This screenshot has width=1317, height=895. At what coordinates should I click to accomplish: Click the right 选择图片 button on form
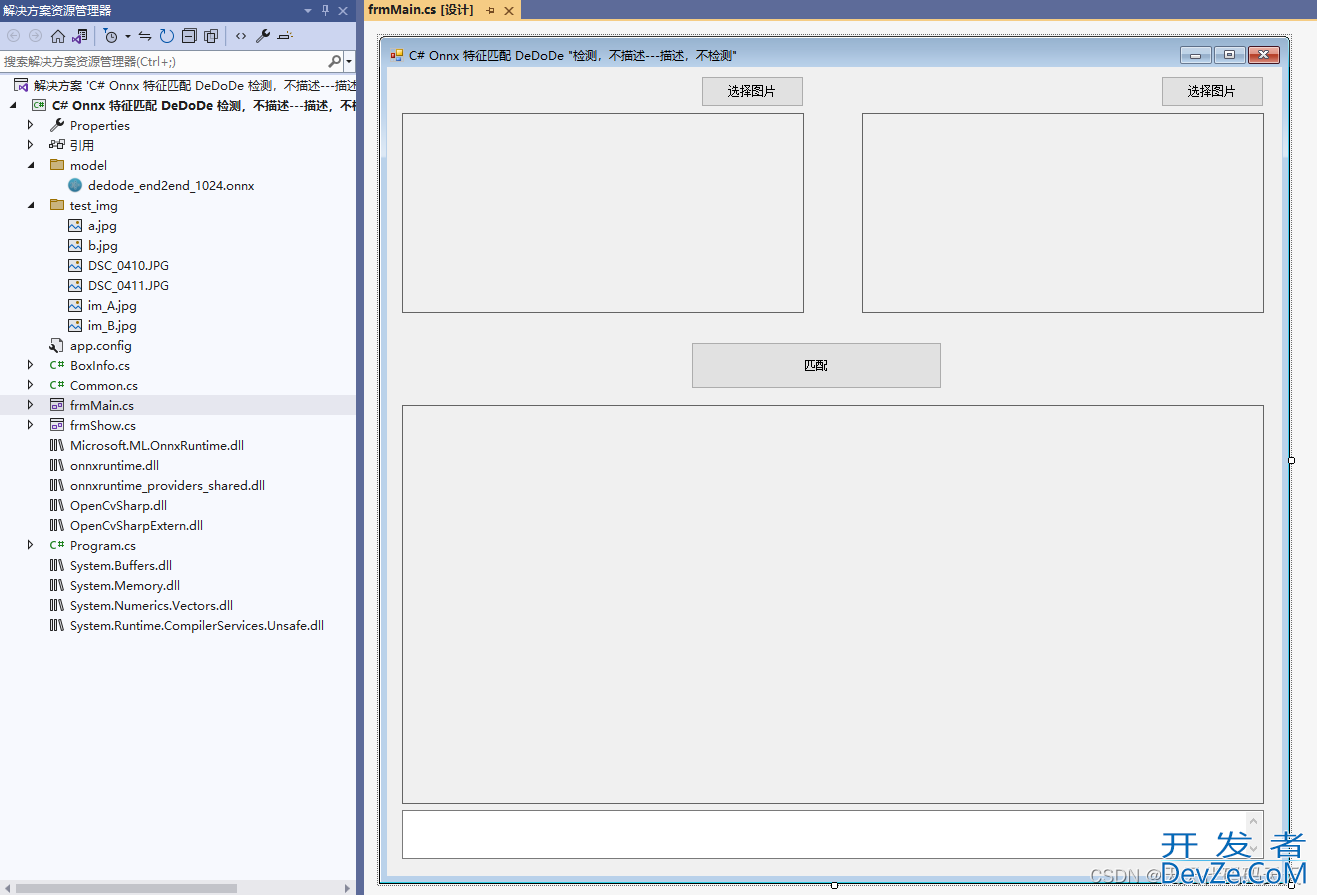click(1212, 91)
